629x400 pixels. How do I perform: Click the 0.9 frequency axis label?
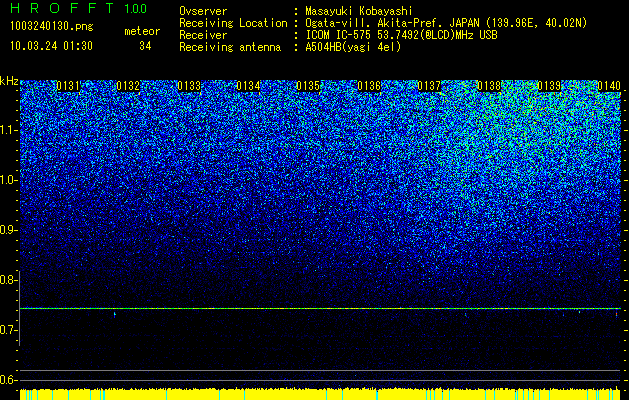tap(8, 230)
